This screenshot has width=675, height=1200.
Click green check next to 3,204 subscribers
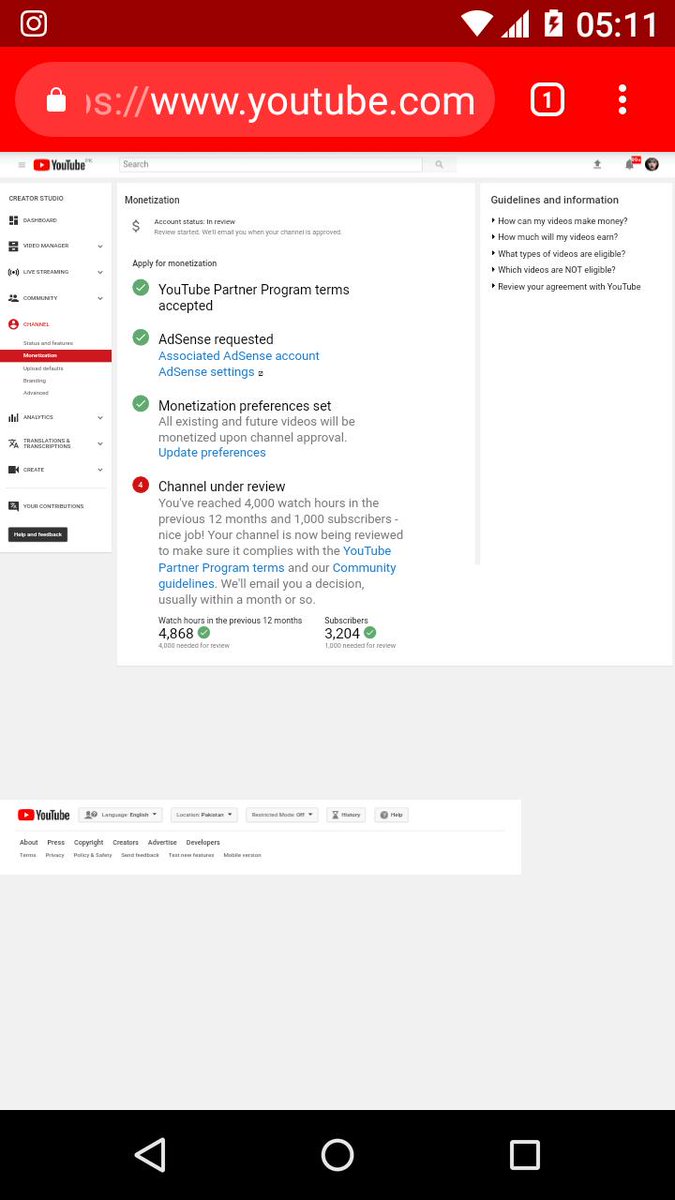370,633
